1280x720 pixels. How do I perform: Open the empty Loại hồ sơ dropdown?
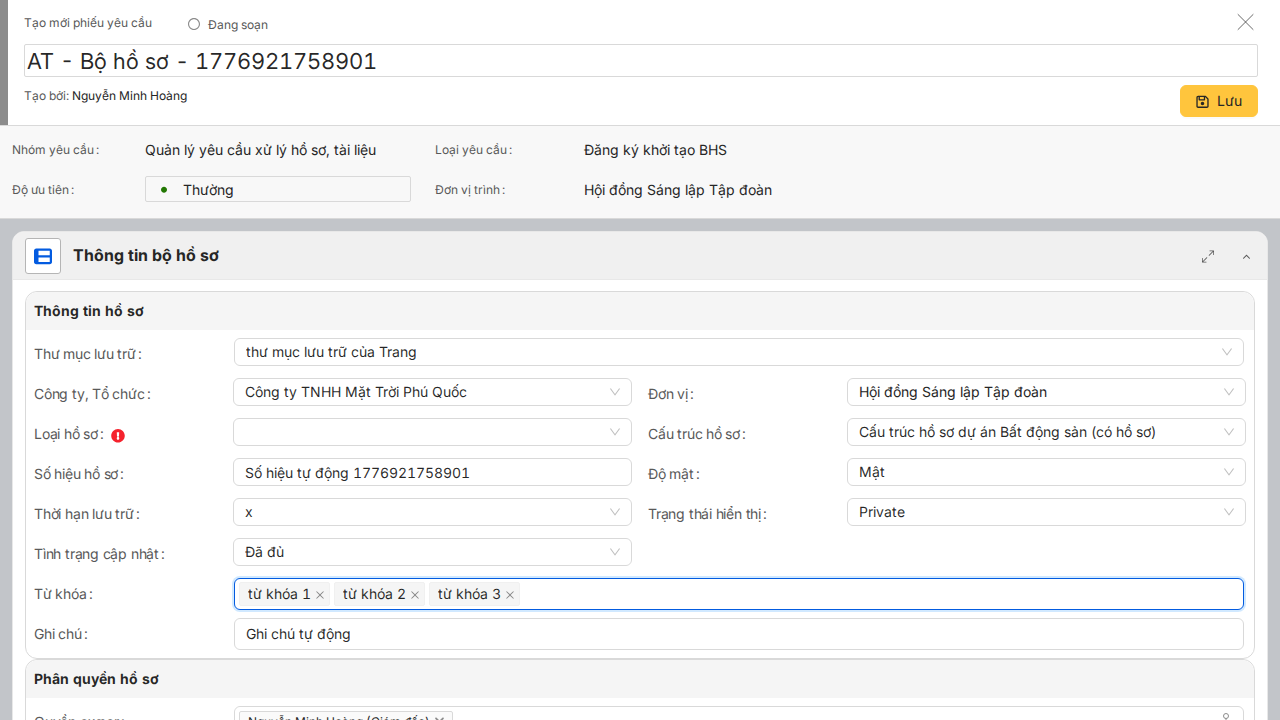click(x=432, y=432)
